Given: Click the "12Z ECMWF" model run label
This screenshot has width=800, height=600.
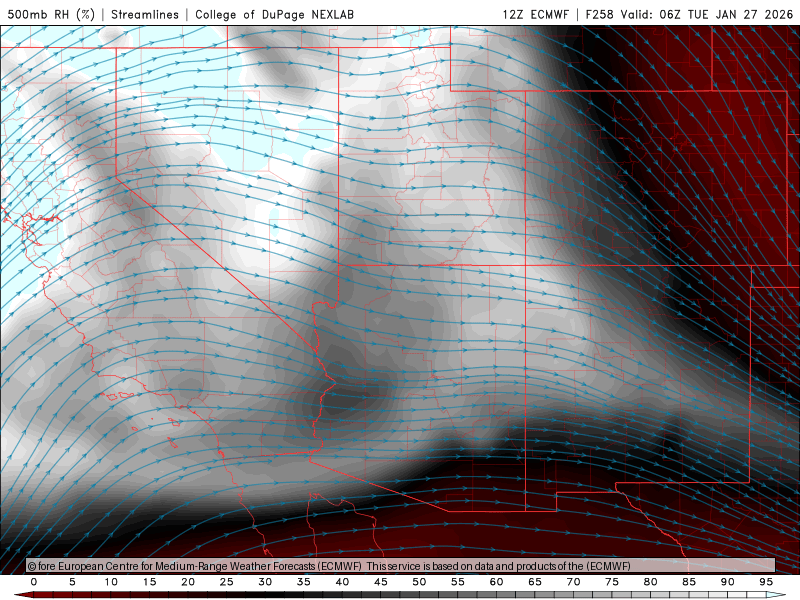Looking at the screenshot, I should coord(535,14).
